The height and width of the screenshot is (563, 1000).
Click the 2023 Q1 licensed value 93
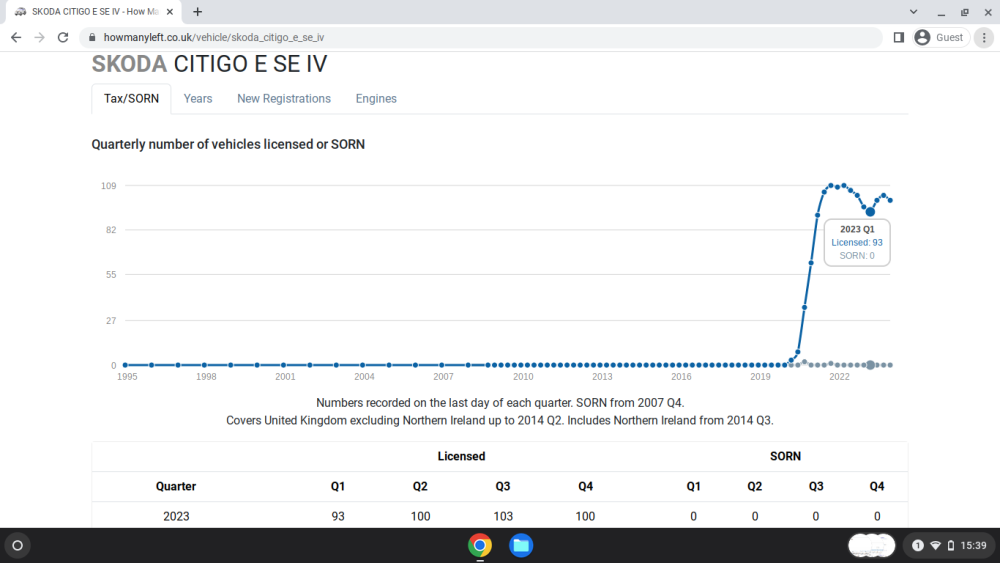tap(338, 516)
